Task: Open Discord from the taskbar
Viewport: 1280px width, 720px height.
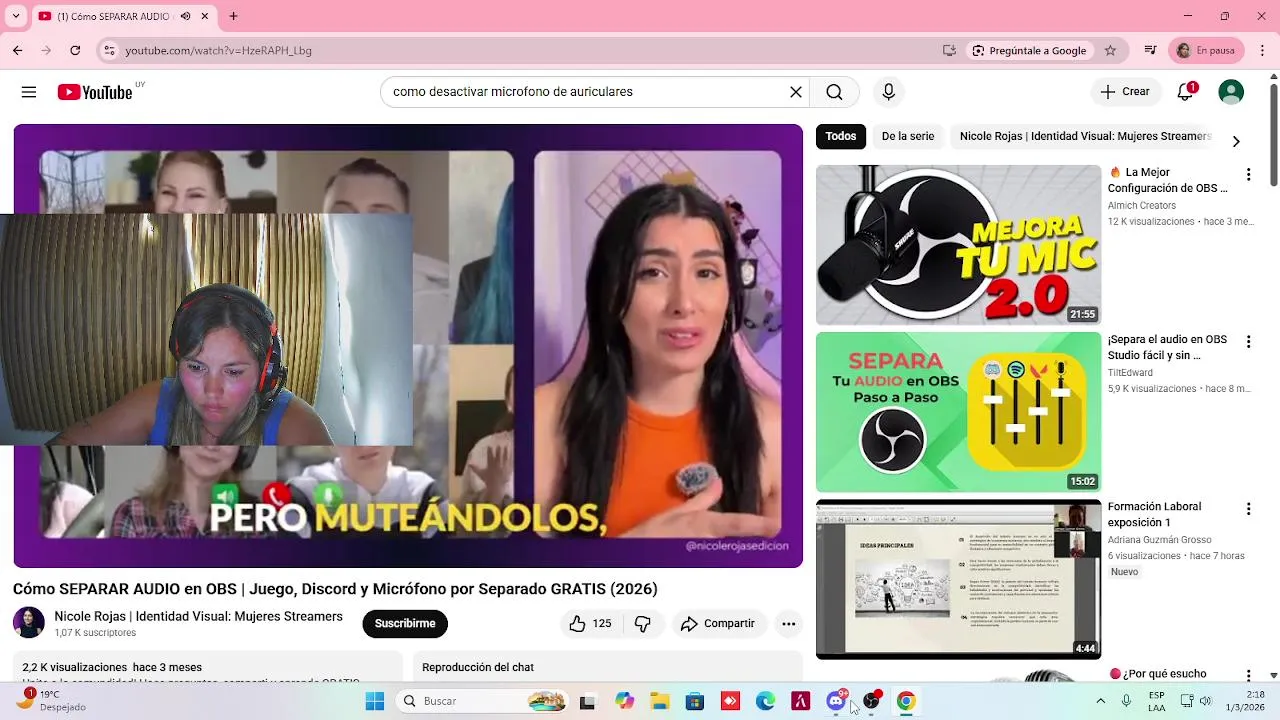Action: point(837,701)
